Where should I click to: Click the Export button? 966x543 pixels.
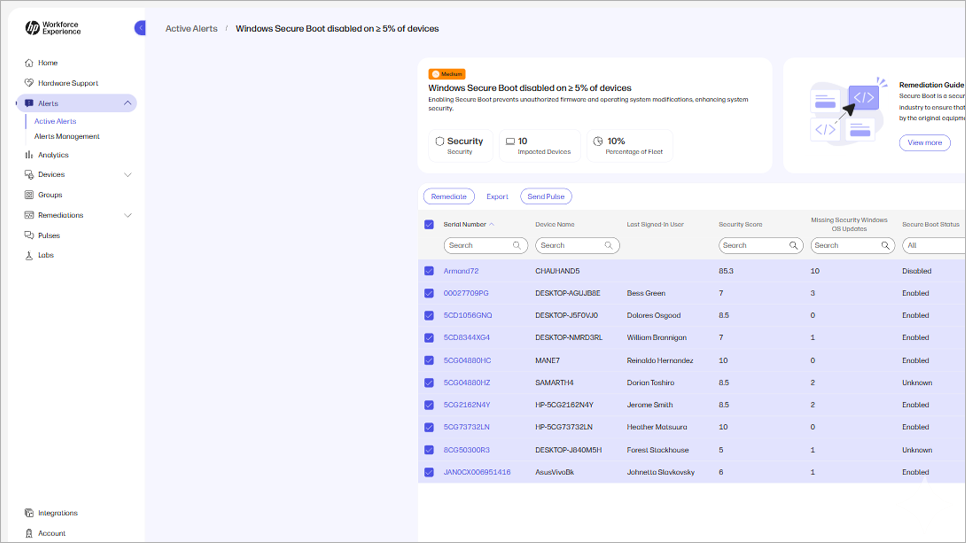(497, 197)
